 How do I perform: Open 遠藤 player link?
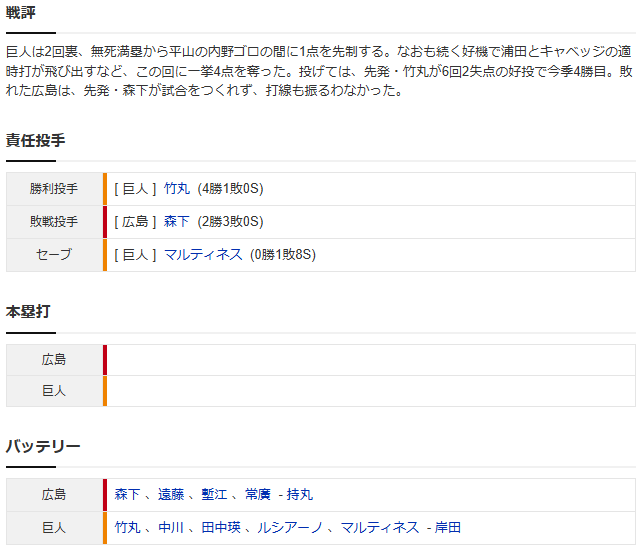tap(171, 494)
